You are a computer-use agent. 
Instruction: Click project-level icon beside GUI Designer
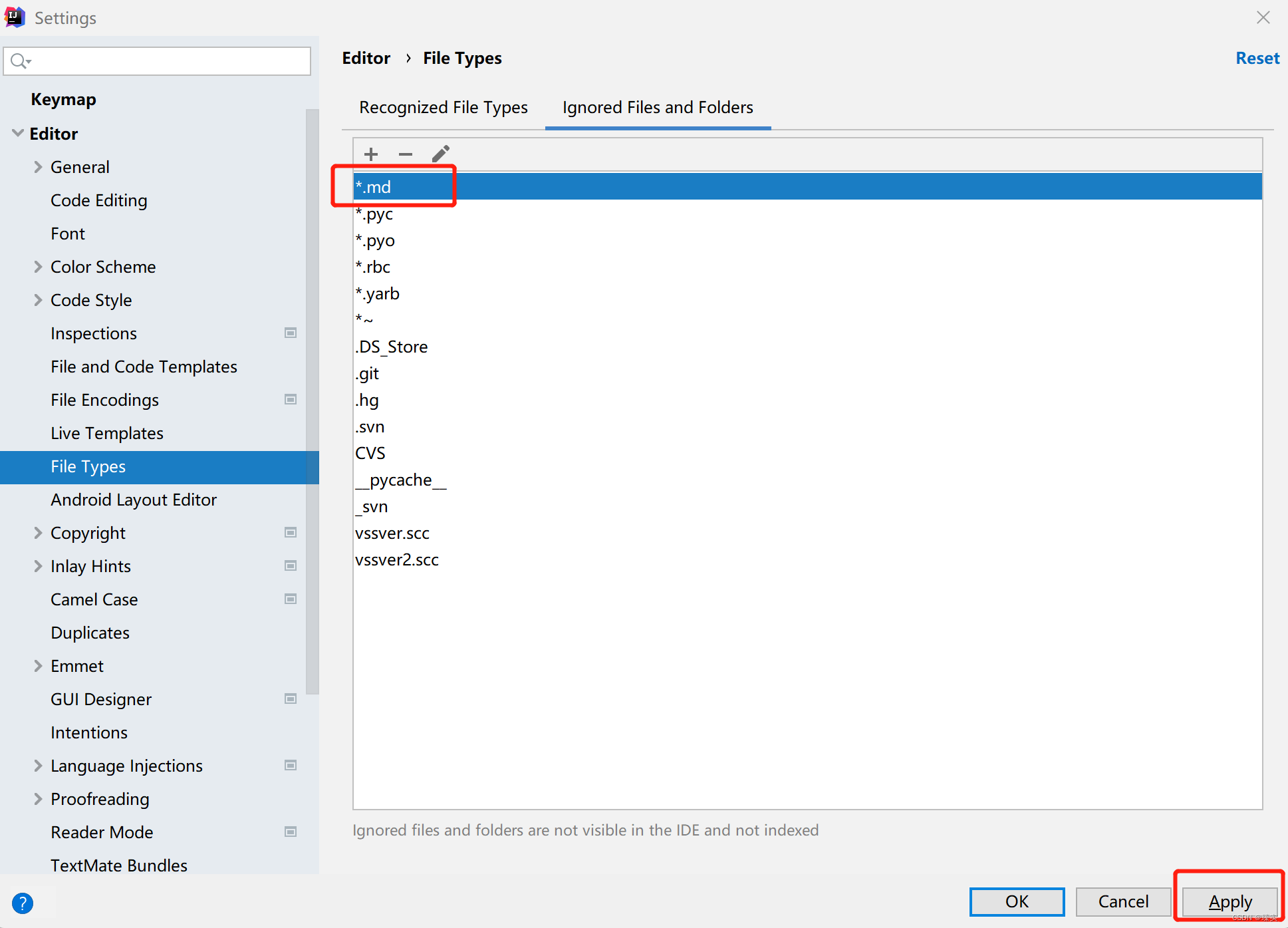291,698
